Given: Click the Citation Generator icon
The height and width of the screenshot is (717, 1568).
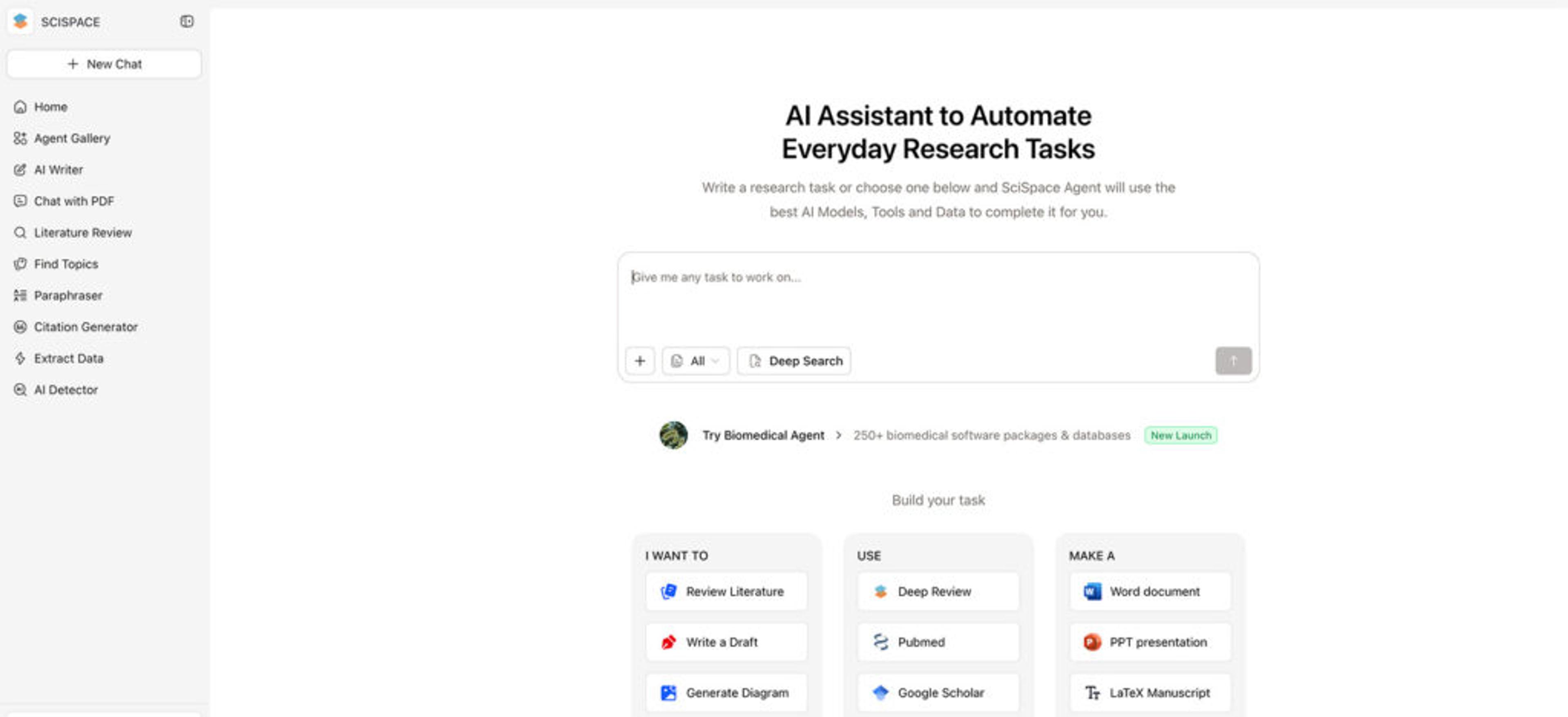Looking at the screenshot, I should (x=20, y=327).
